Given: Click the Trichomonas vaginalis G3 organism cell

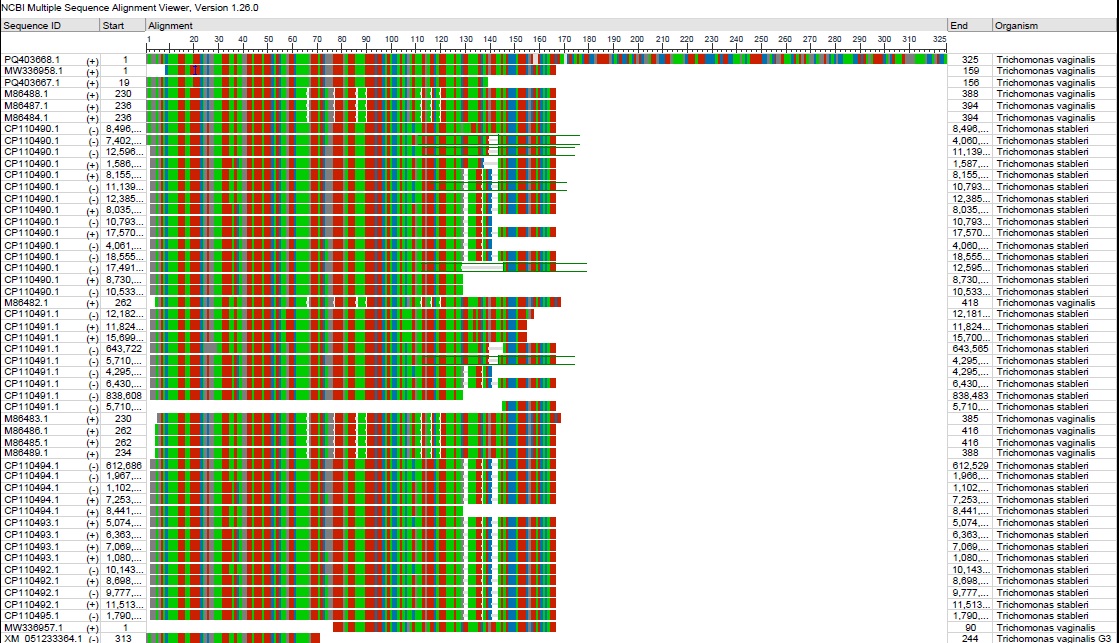Looking at the screenshot, I should coord(1053,638).
